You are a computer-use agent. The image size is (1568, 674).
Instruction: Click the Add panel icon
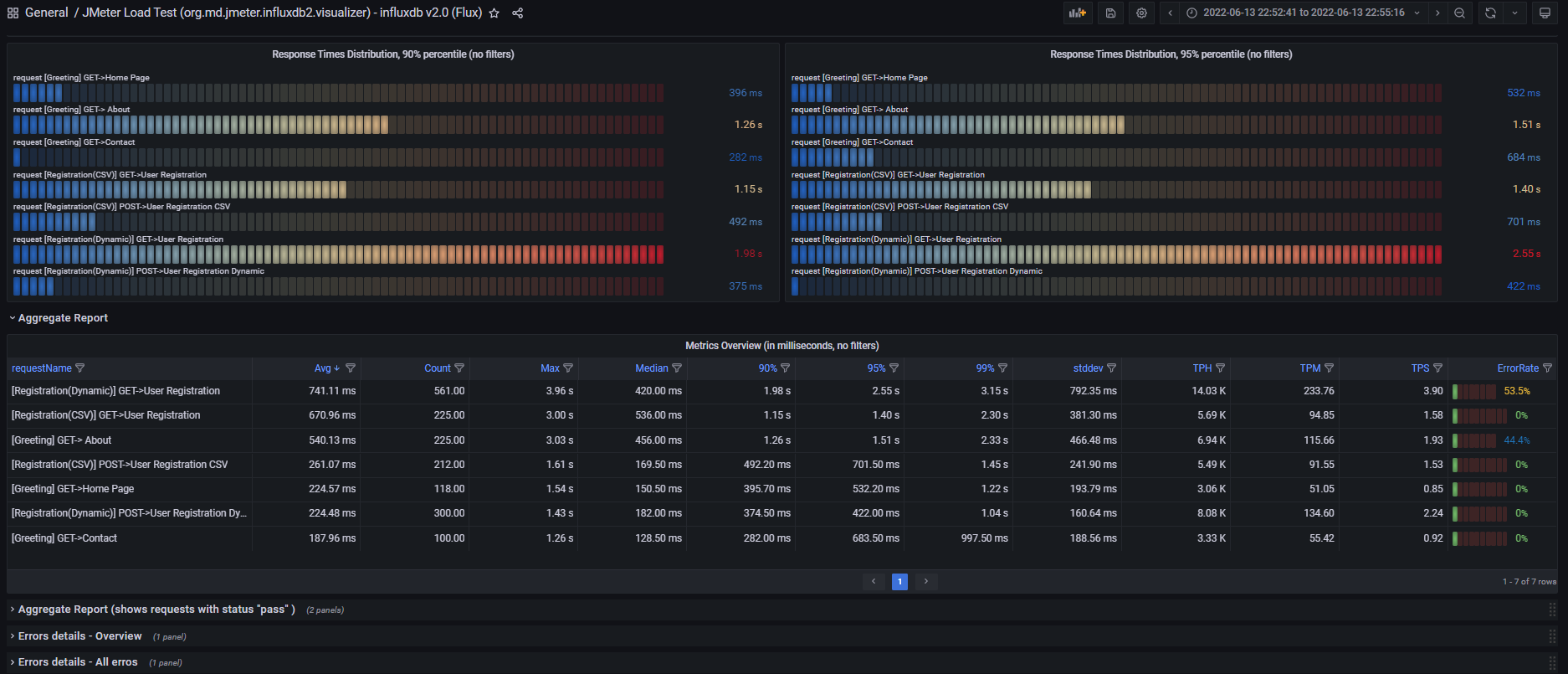(1078, 13)
